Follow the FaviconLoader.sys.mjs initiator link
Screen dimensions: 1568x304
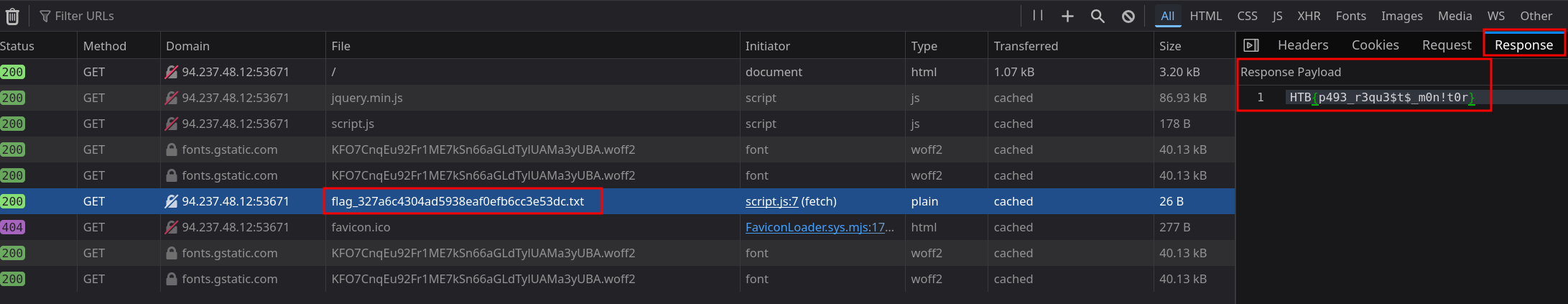click(x=819, y=227)
